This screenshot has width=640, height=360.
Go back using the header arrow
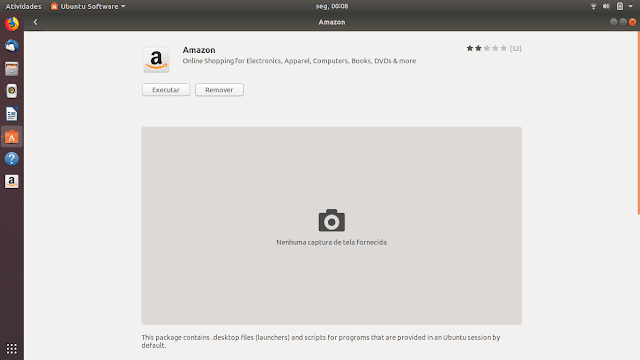click(36, 22)
